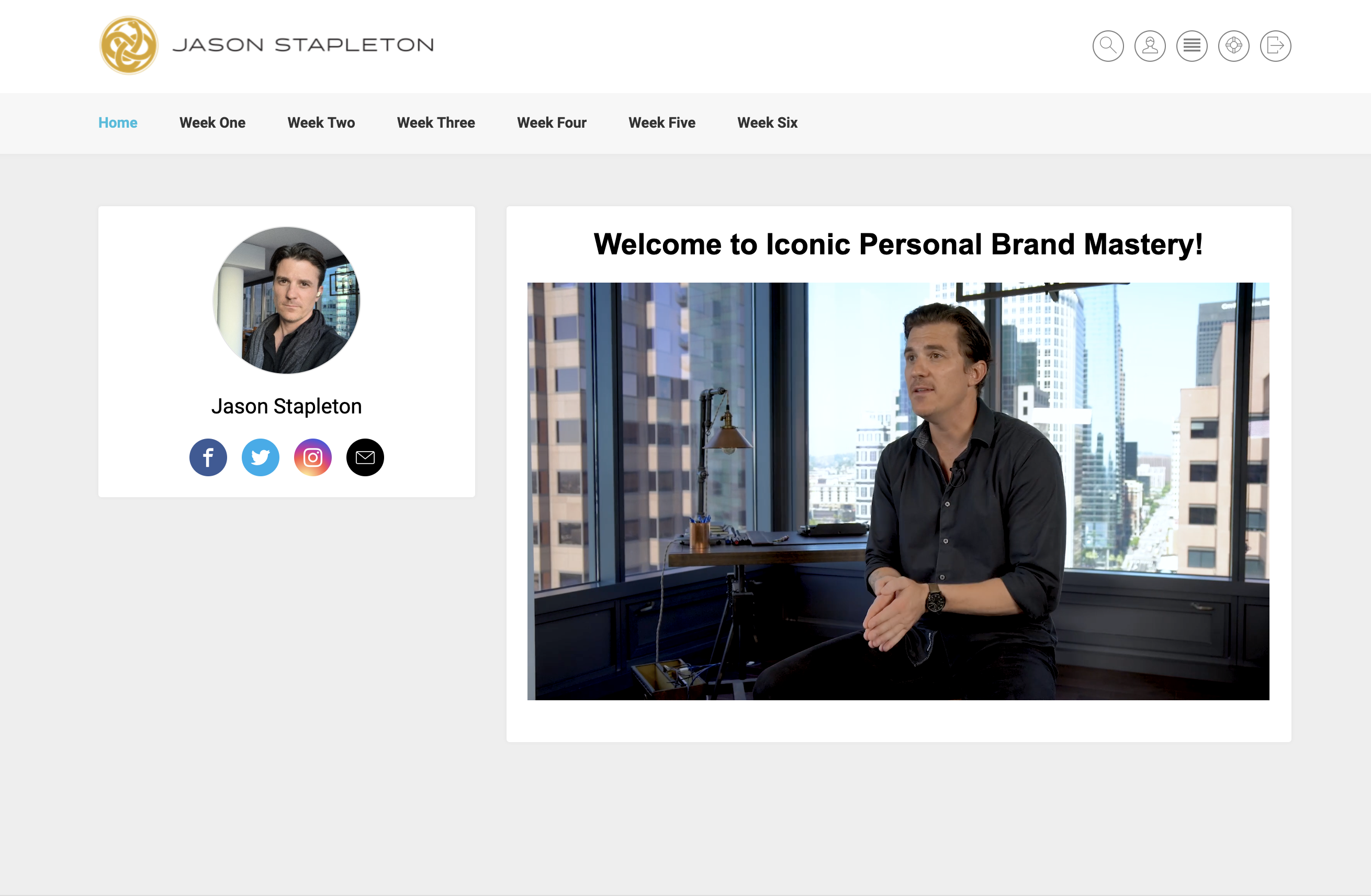Click the Welcome to Iconic Personal Brand Mastery heading
Screen dimensions: 1371x896
click(898, 244)
